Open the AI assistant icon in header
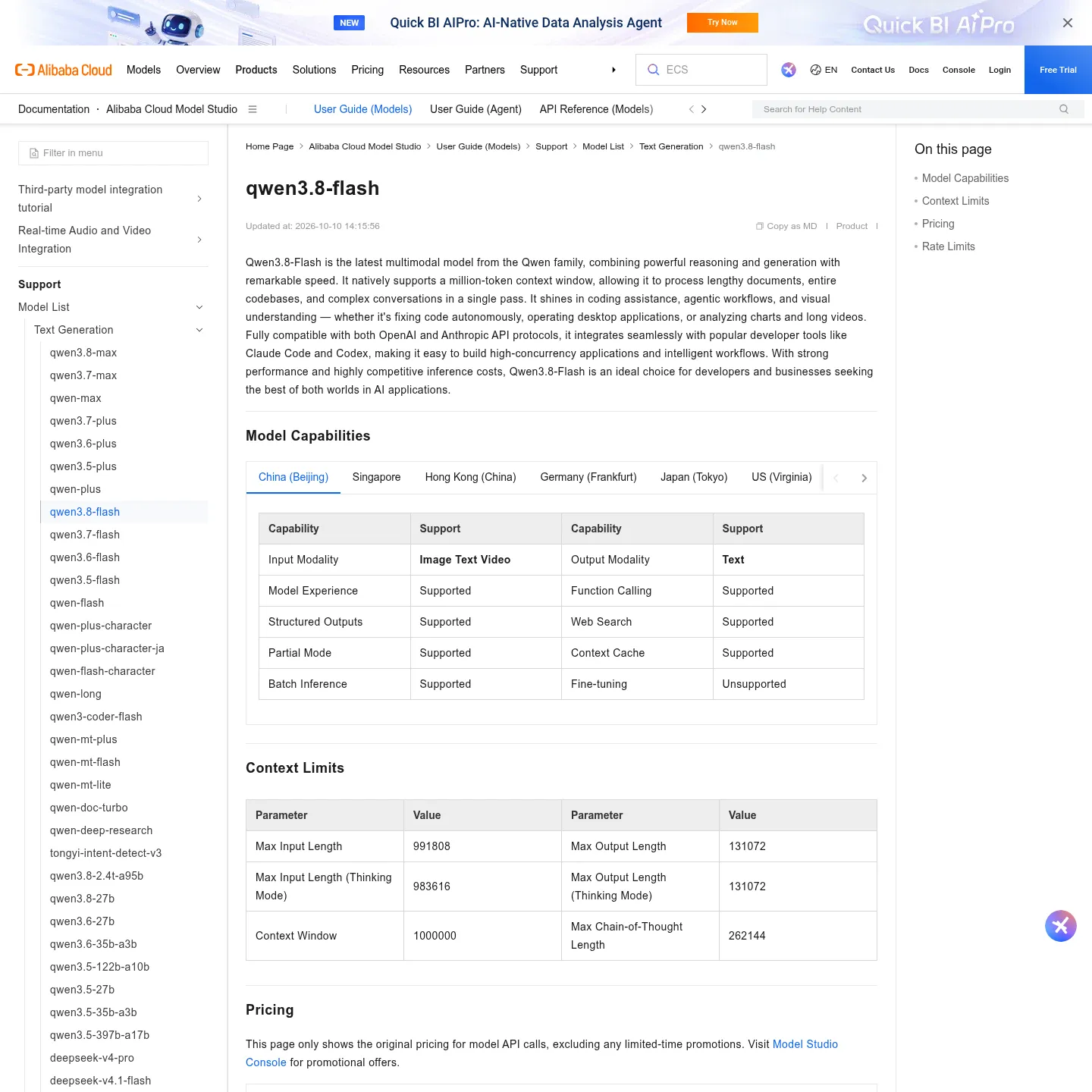Screen dimensions: 1092x1092 point(789,70)
